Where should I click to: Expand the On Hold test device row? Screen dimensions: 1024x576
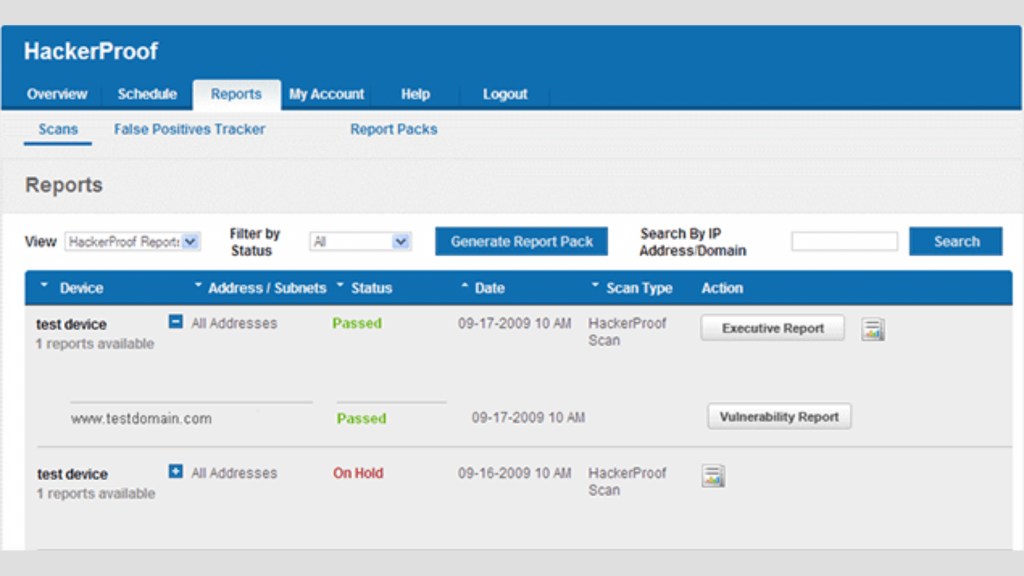[176, 472]
